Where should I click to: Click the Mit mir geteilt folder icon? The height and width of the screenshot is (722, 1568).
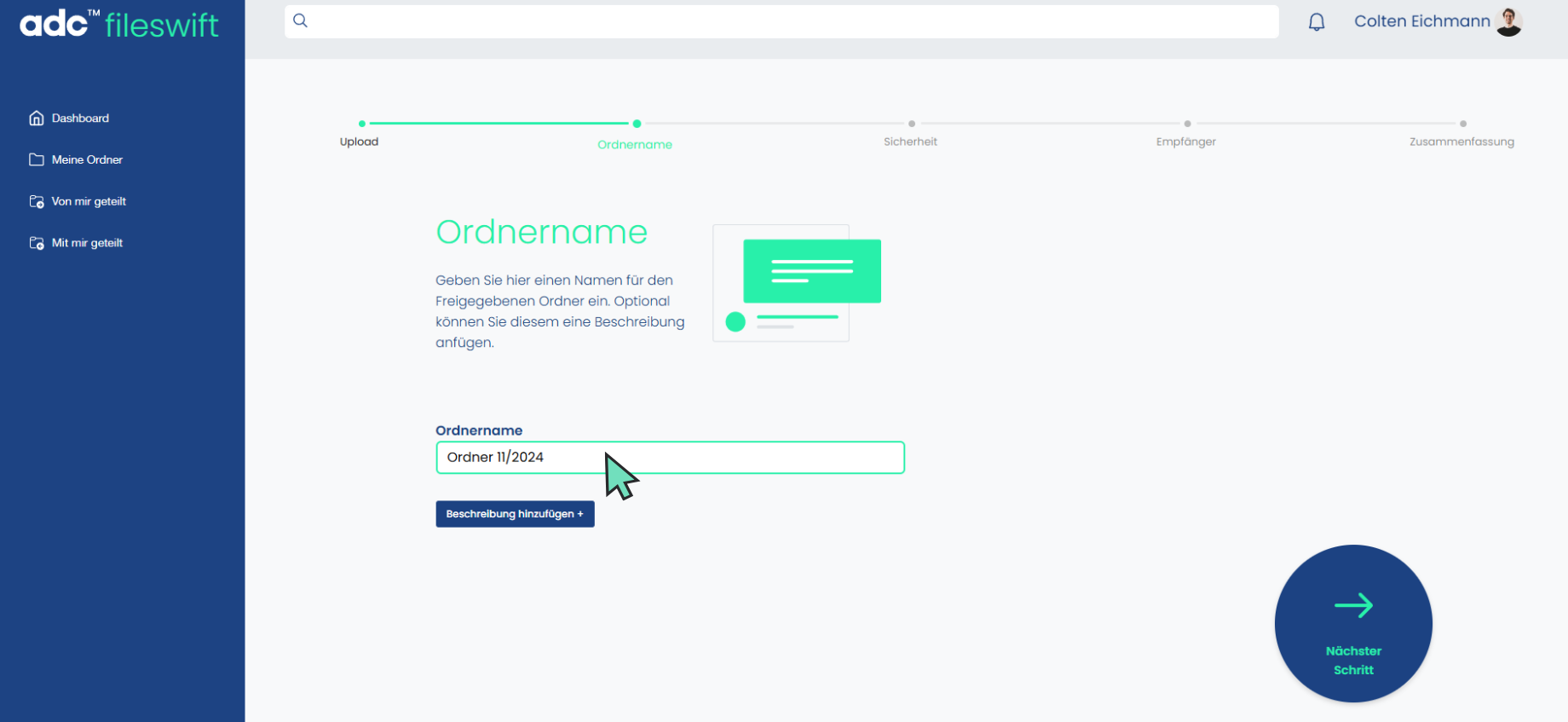point(37,243)
